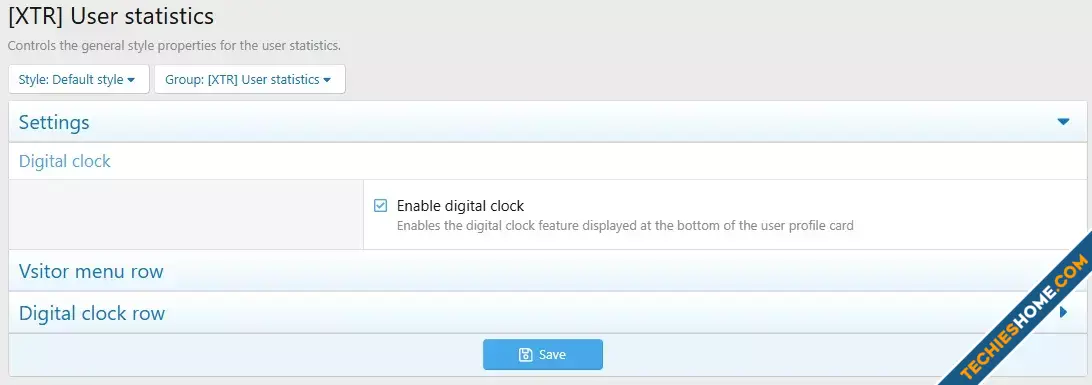Click the Controls the general style description
Viewport: 1092px width, 385px height.
(174, 46)
